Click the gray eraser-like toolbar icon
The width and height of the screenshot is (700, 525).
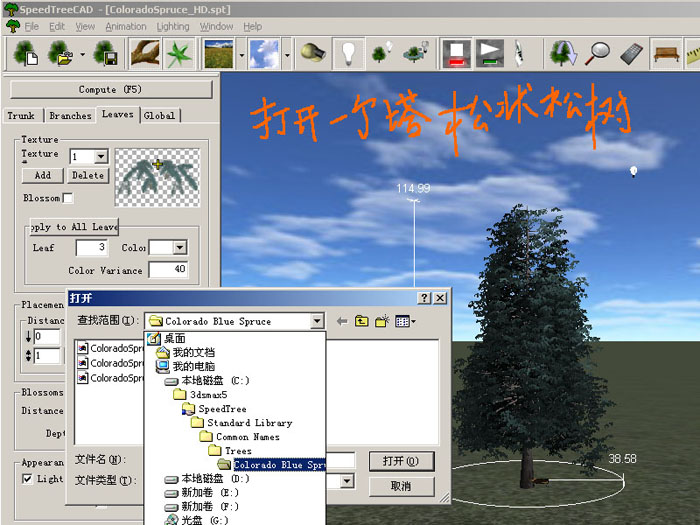click(x=632, y=53)
